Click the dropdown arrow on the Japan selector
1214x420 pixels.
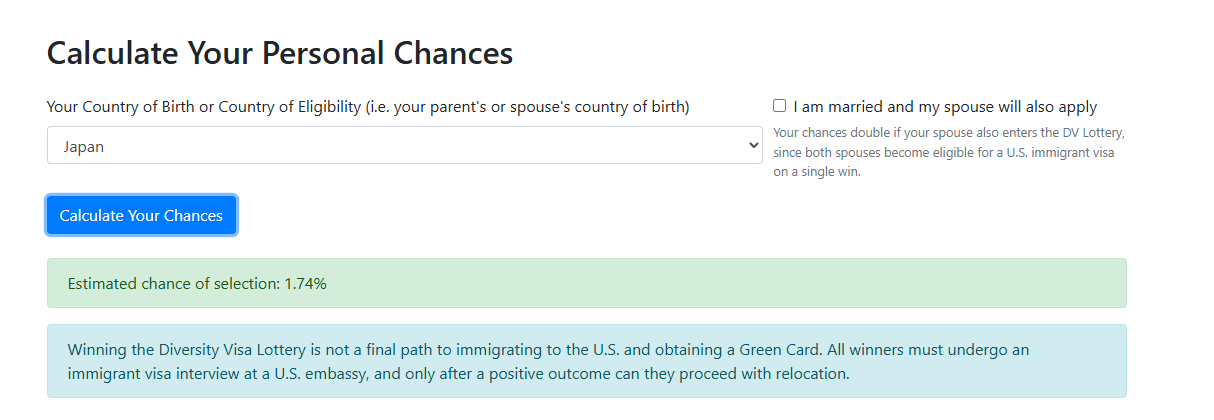tap(754, 146)
